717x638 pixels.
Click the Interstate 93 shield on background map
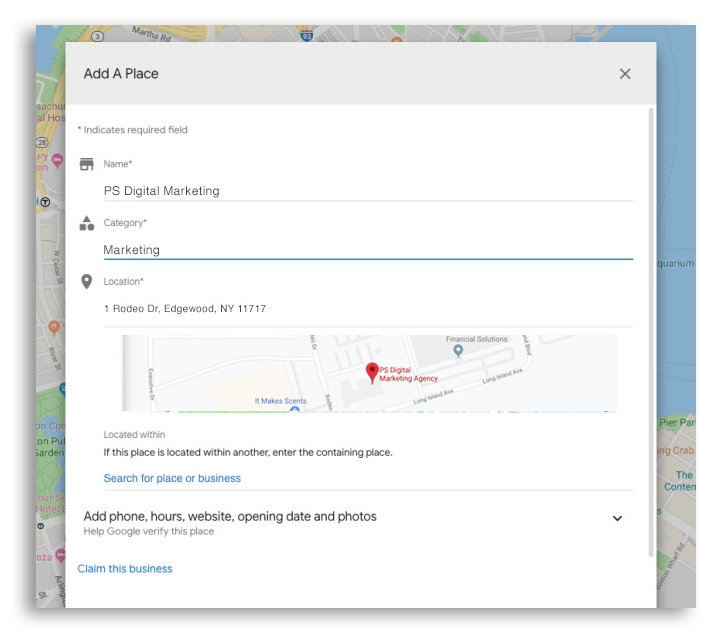tap(307, 35)
